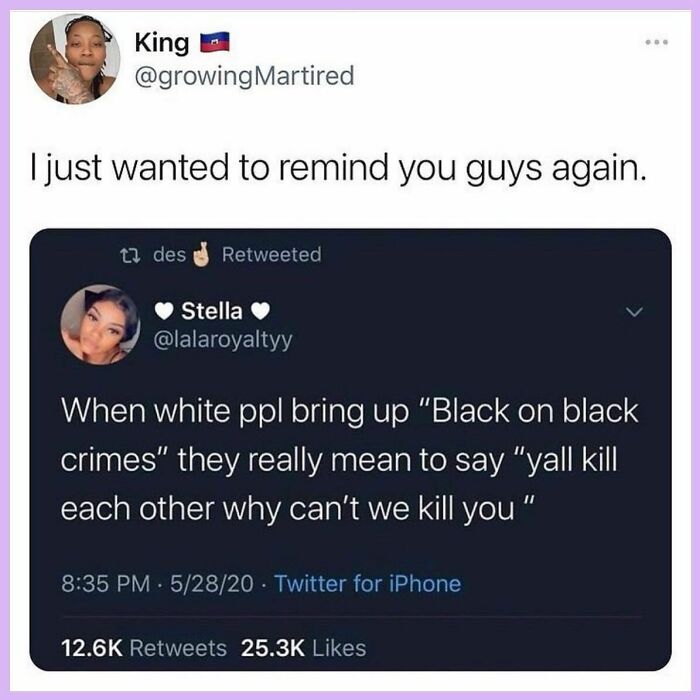Click the white heart before Stella's name
This screenshot has height=700, width=700.
point(164,311)
